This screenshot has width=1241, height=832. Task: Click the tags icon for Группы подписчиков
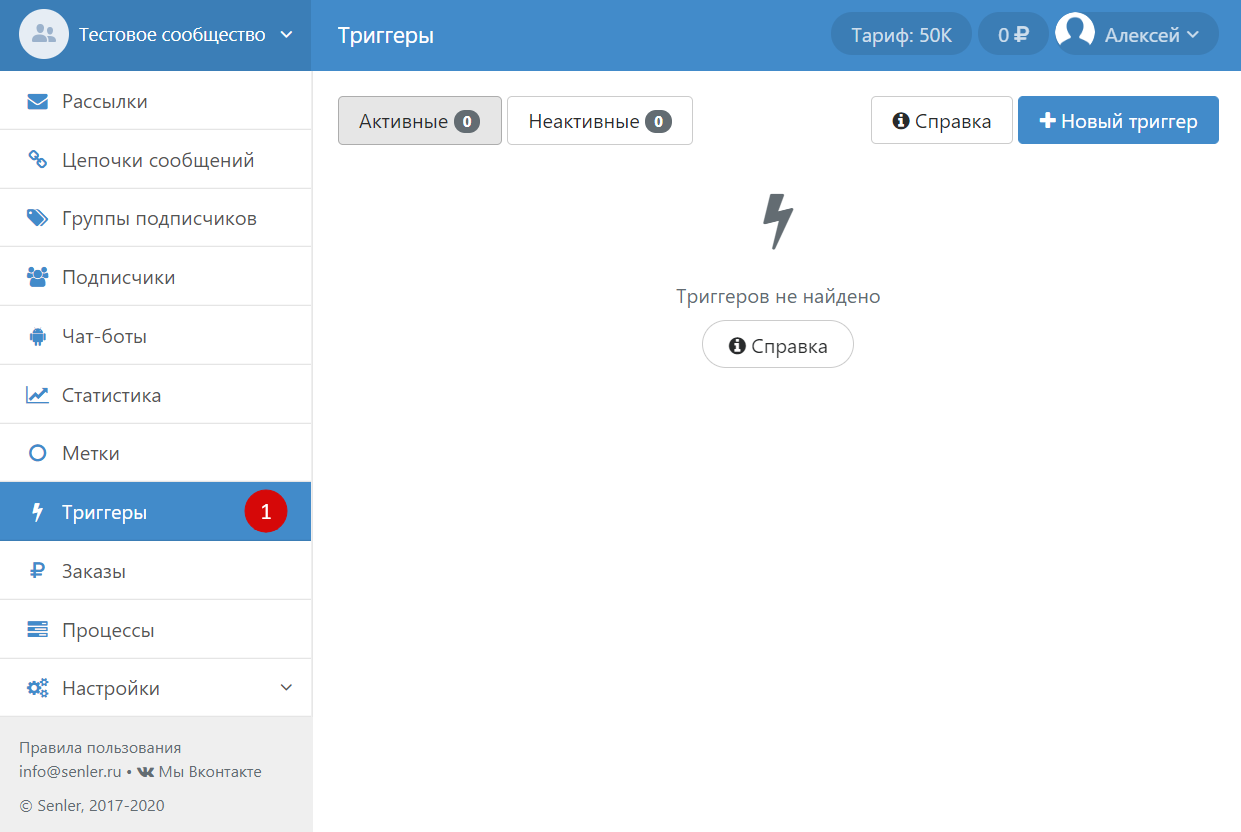(x=37, y=218)
